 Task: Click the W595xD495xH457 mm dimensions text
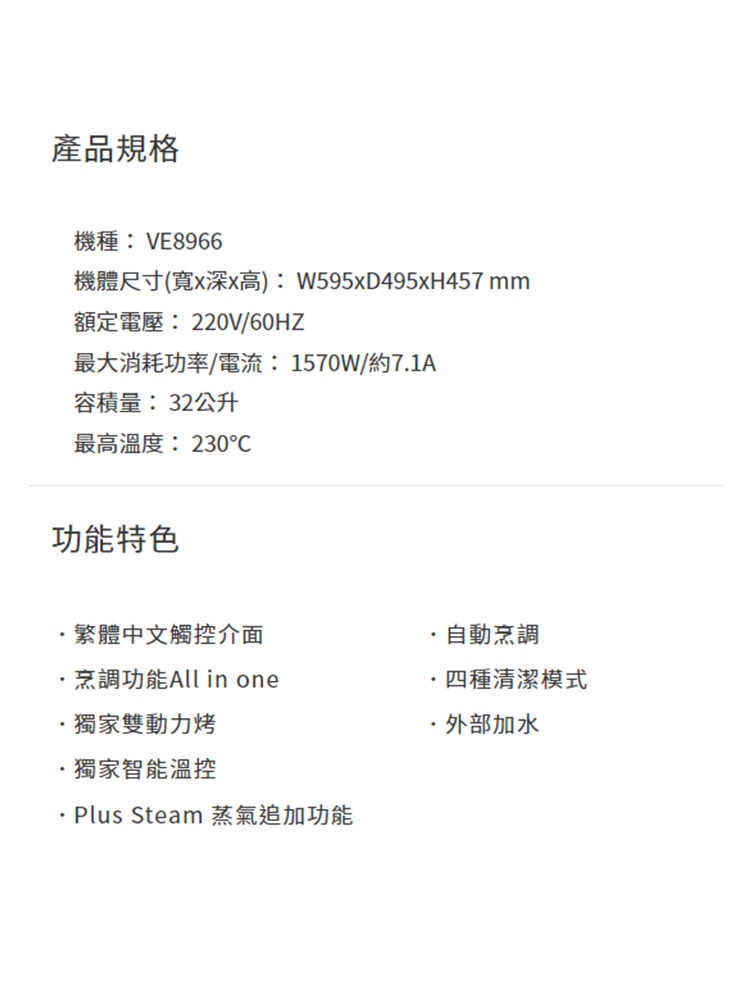[413, 281]
